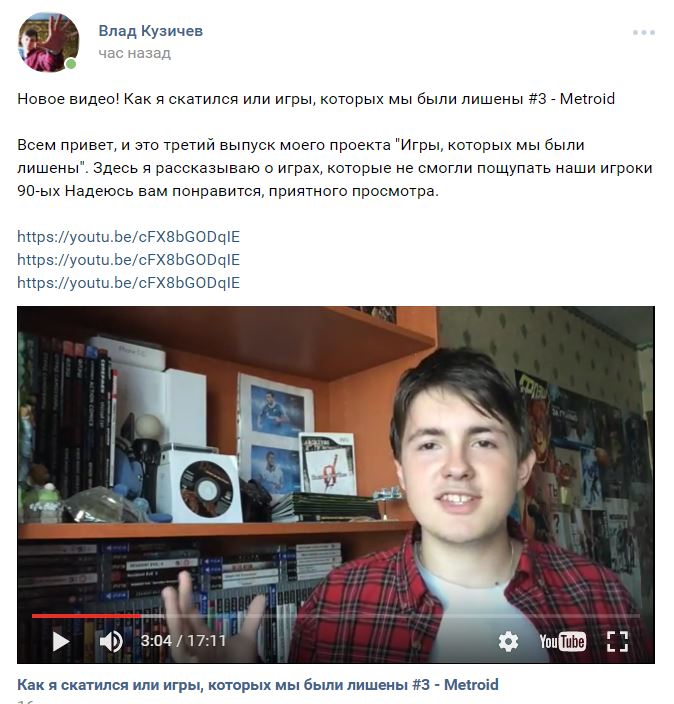Open Влад Кузичев's profile avatar
Screen dimensions: 674x704
[48, 42]
